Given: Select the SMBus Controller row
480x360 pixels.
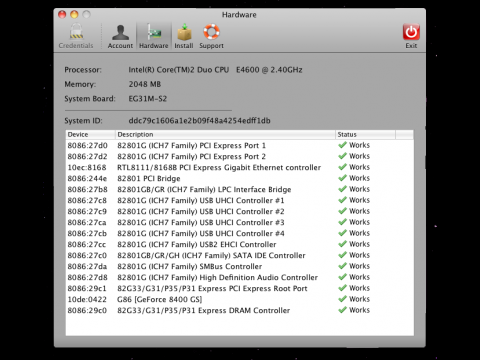Looking at the screenshot, I should point(240,266).
